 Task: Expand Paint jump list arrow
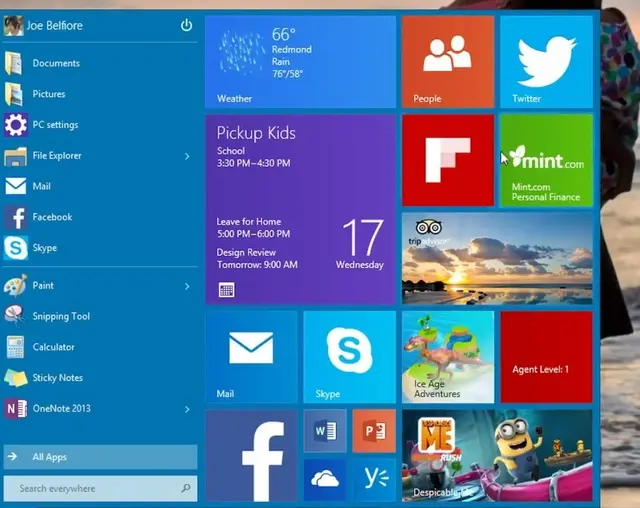[x=187, y=286]
